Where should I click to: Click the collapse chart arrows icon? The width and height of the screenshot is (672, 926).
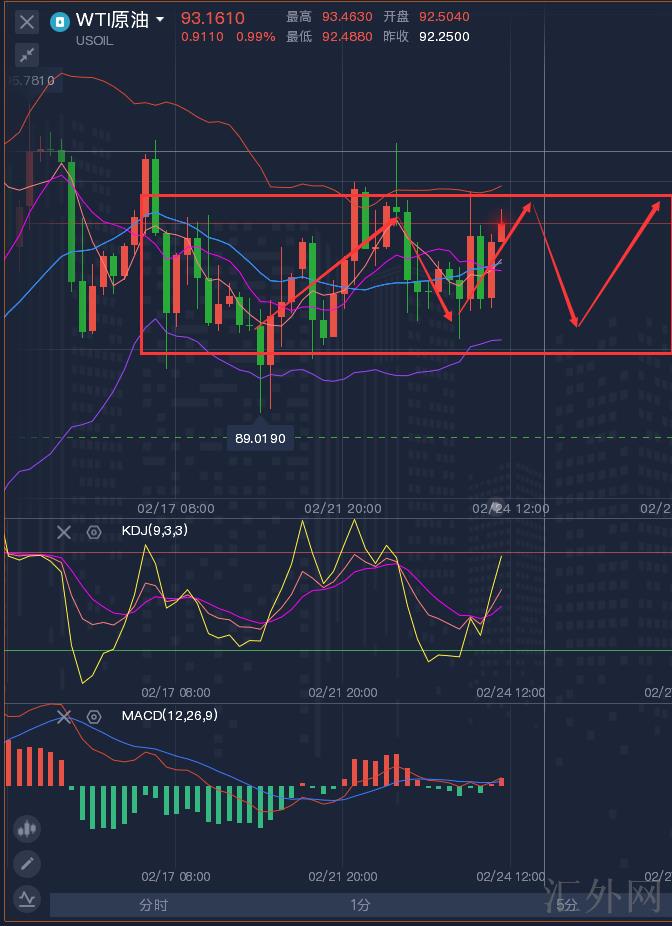(x=27, y=55)
